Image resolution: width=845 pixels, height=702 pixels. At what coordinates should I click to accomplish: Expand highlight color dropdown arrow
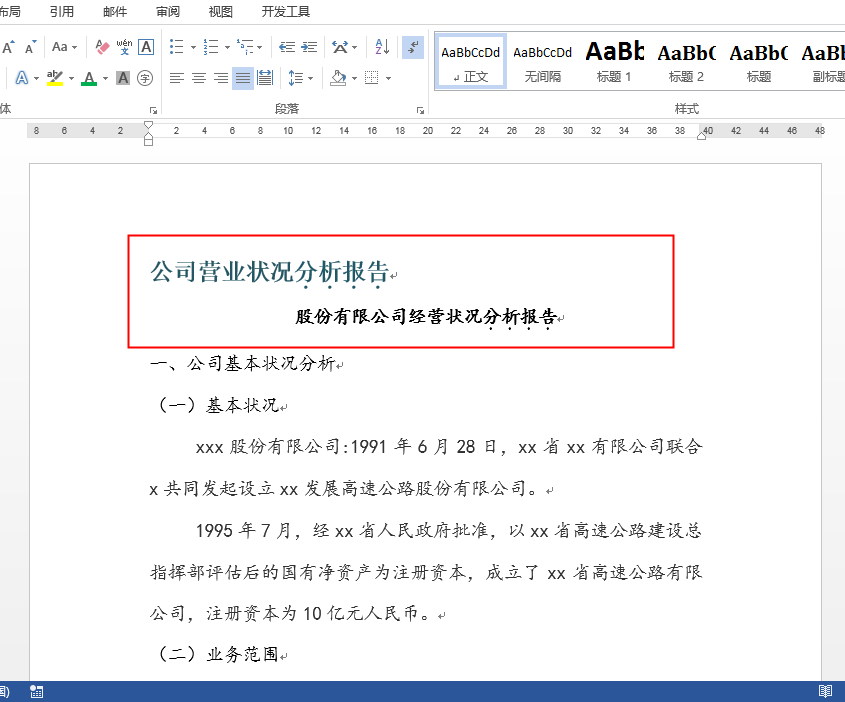click(71, 79)
